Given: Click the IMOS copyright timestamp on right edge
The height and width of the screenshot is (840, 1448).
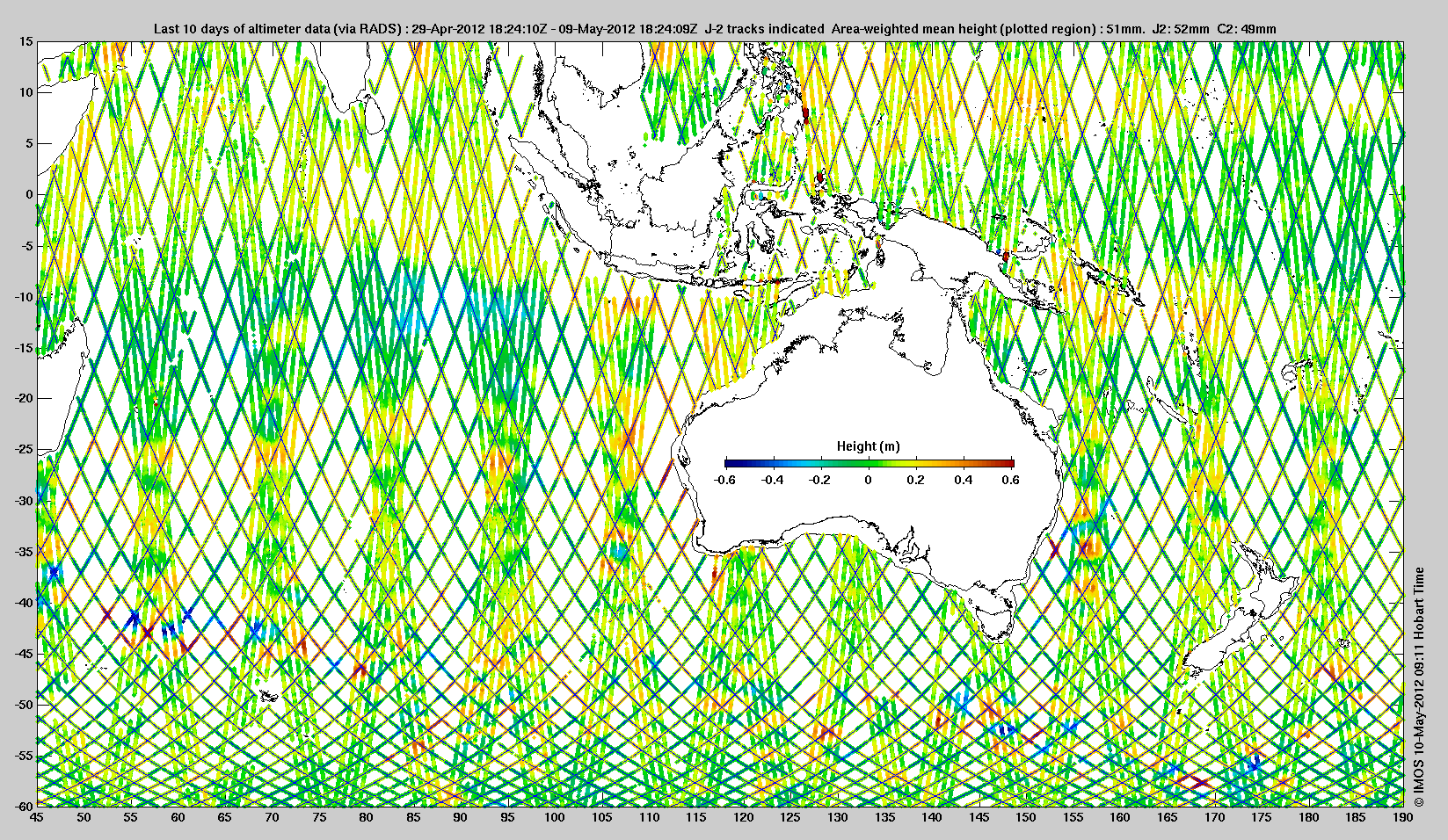Looking at the screenshot, I should click(1418, 687).
